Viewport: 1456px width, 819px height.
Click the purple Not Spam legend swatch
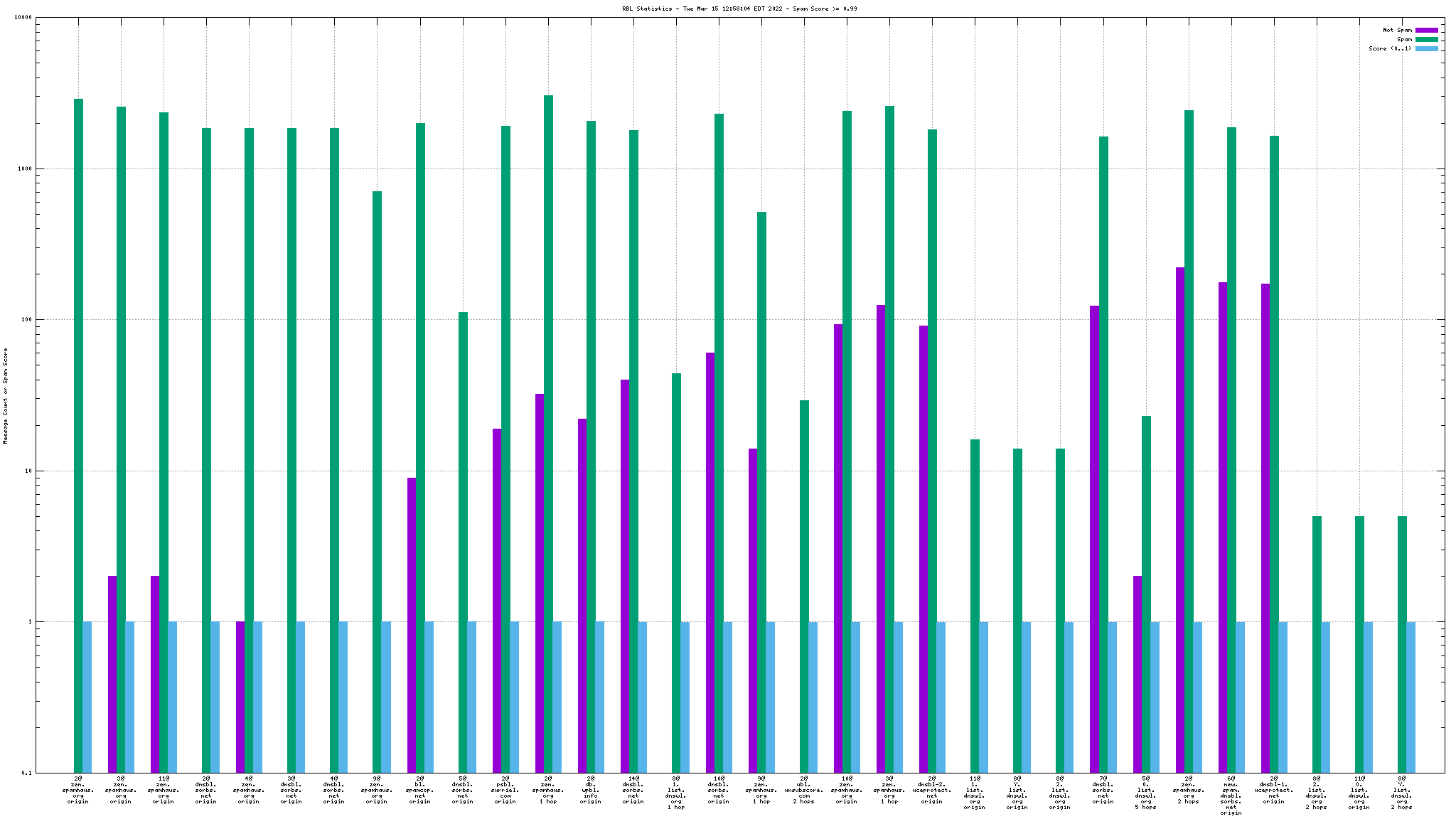tap(1426, 30)
